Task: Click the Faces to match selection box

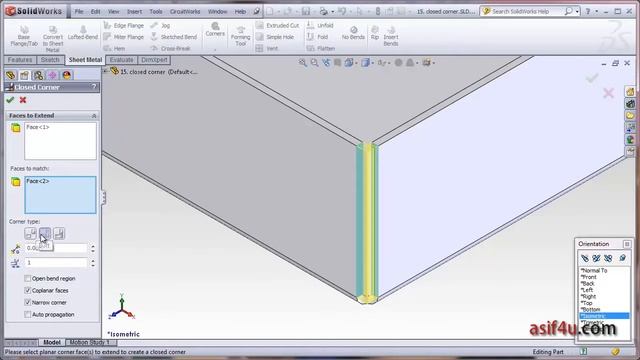Action: click(60, 195)
